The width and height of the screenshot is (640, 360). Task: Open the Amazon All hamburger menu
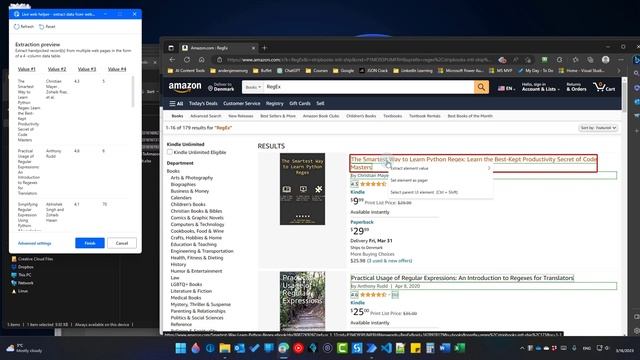[176, 104]
